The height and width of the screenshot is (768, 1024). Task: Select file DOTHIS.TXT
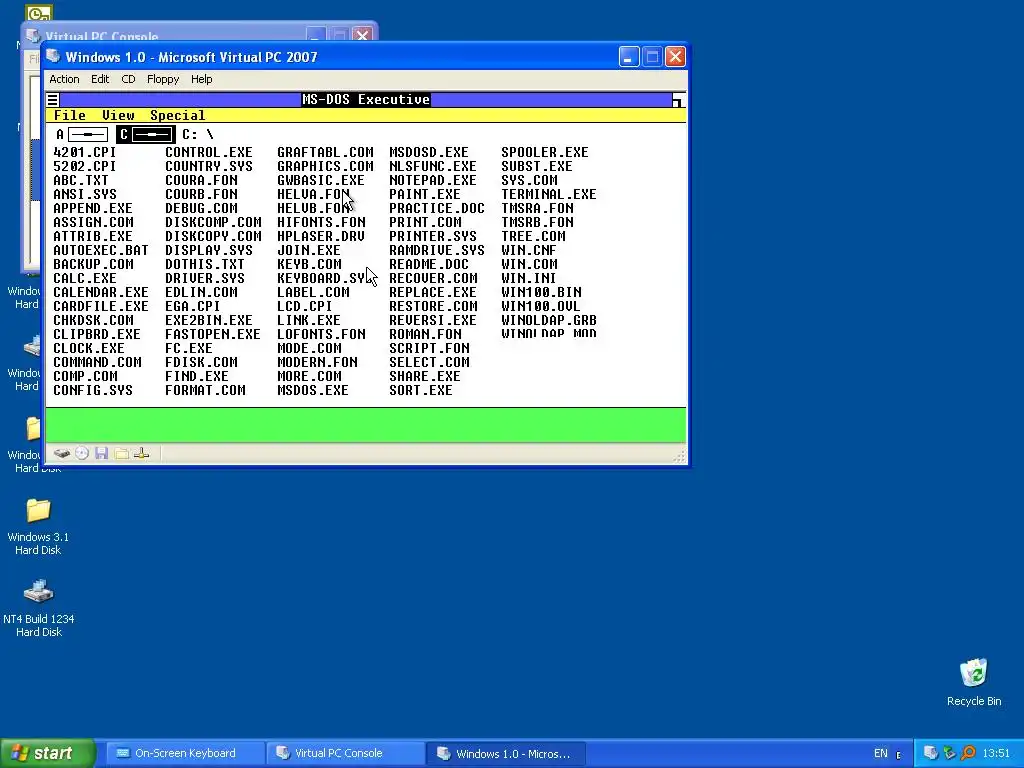click(204, 264)
